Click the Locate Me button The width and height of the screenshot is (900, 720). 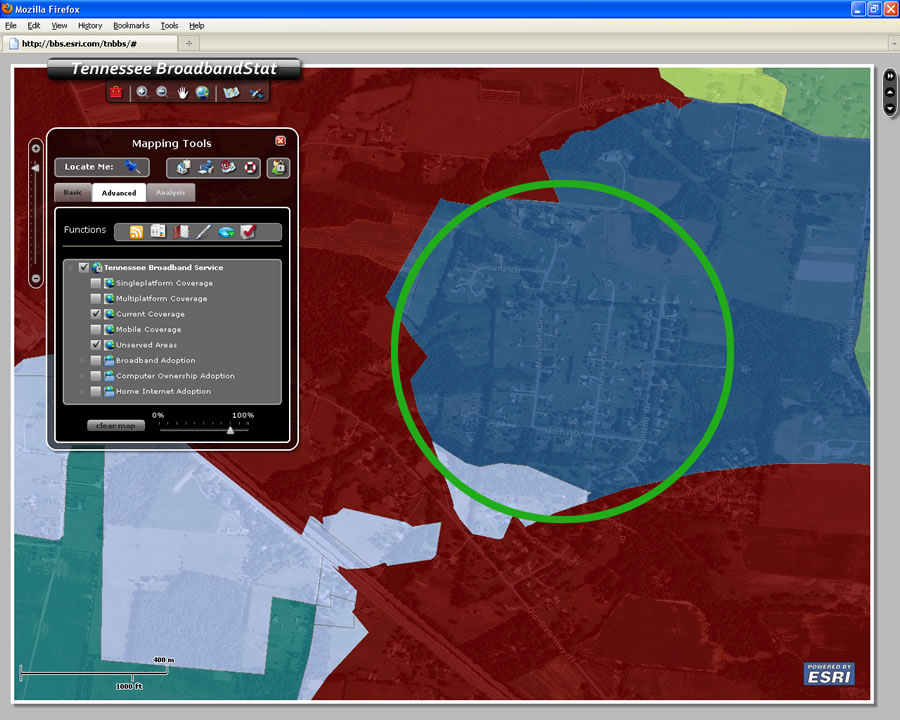[102, 167]
